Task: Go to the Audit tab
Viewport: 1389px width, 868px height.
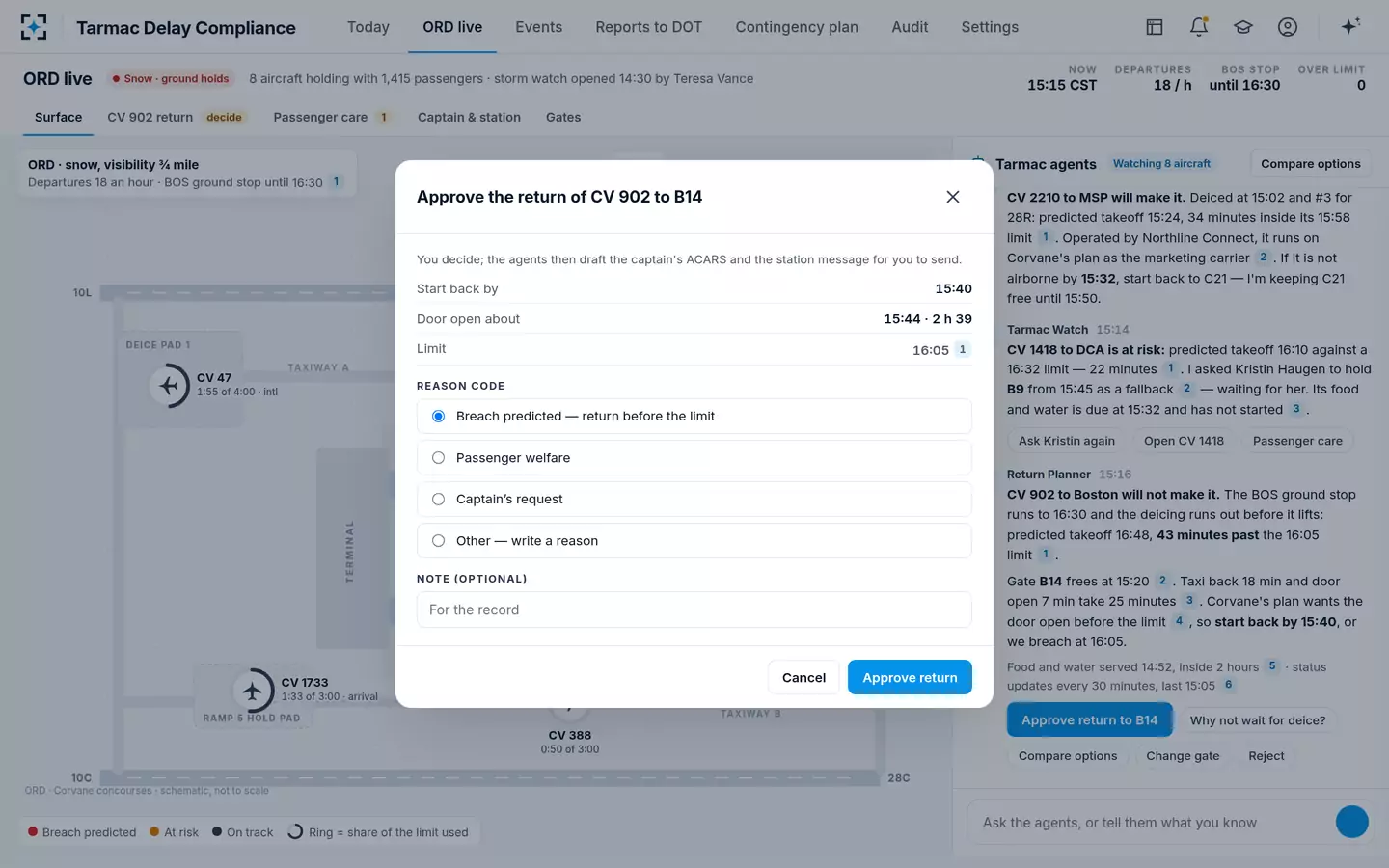Action: (910, 27)
